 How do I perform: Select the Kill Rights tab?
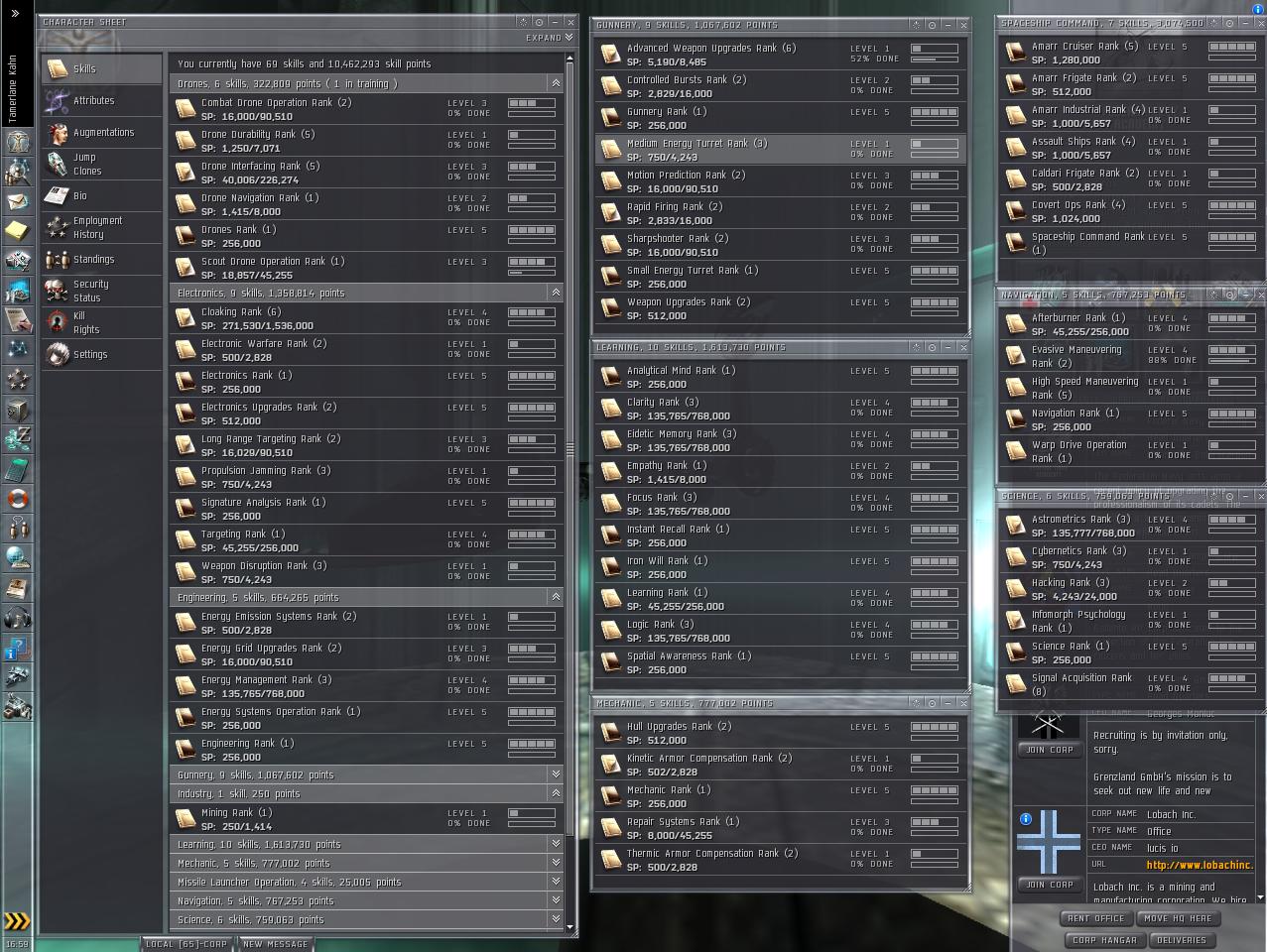point(101,322)
